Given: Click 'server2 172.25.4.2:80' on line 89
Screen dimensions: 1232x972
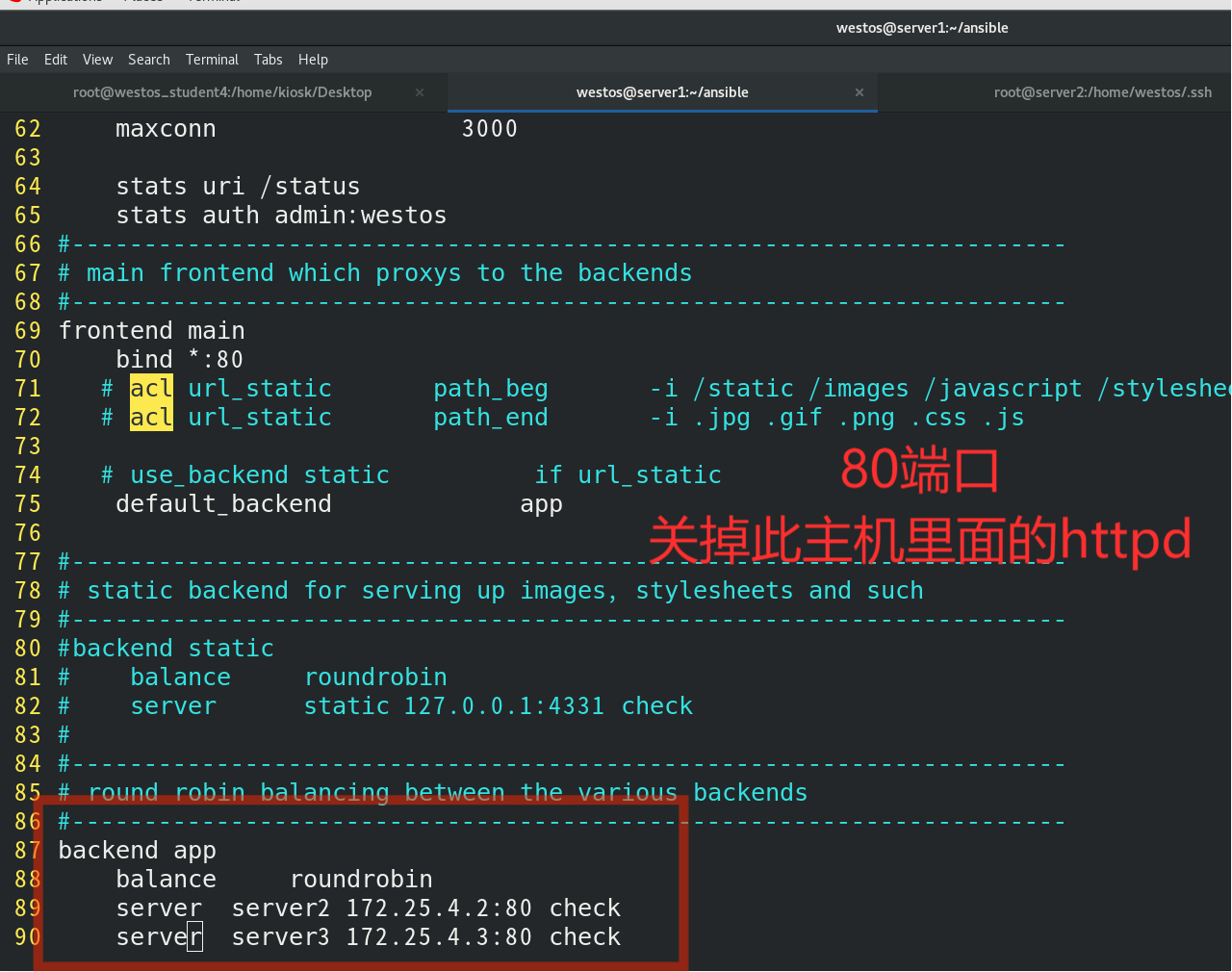Looking at the screenshot, I should [382, 908].
